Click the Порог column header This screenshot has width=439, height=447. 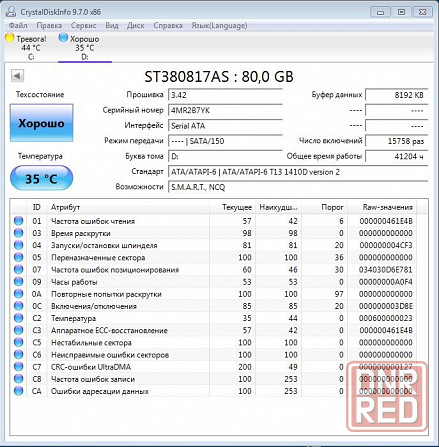[x=324, y=207]
